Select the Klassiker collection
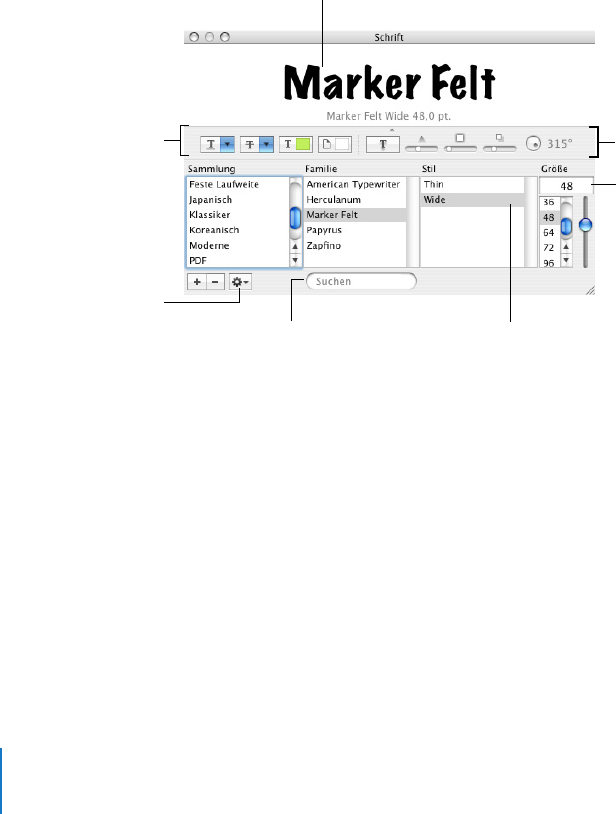Screen dimensions: 616x814 (x=237, y=215)
